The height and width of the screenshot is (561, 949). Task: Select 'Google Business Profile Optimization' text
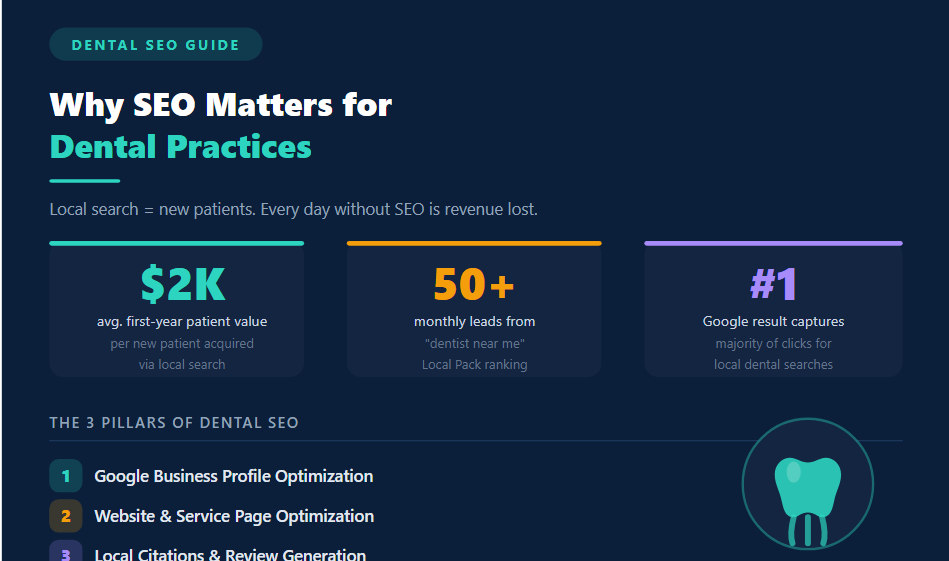coord(234,476)
